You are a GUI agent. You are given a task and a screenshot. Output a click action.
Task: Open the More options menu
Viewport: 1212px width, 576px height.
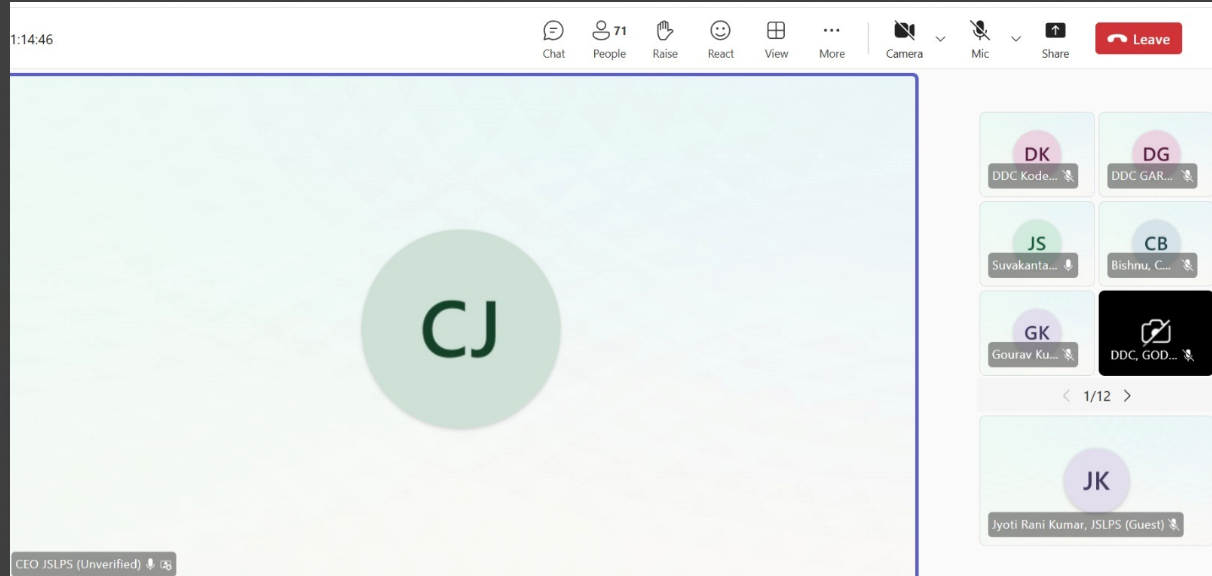coord(832,39)
